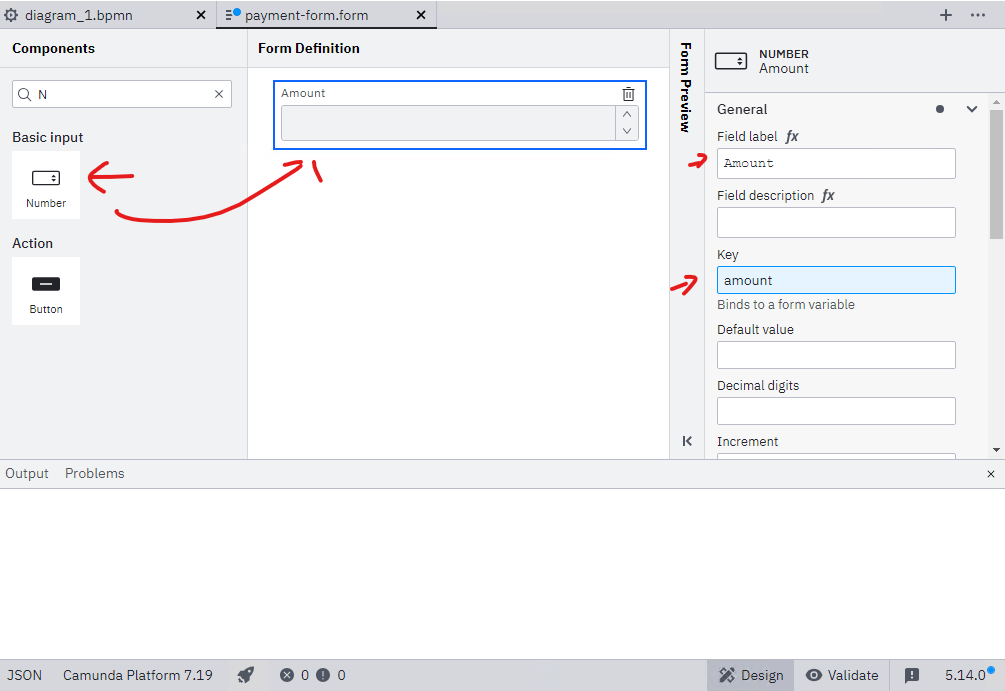Increase Amount field value with up arrow
1005x691 pixels.
click(627, 114)
